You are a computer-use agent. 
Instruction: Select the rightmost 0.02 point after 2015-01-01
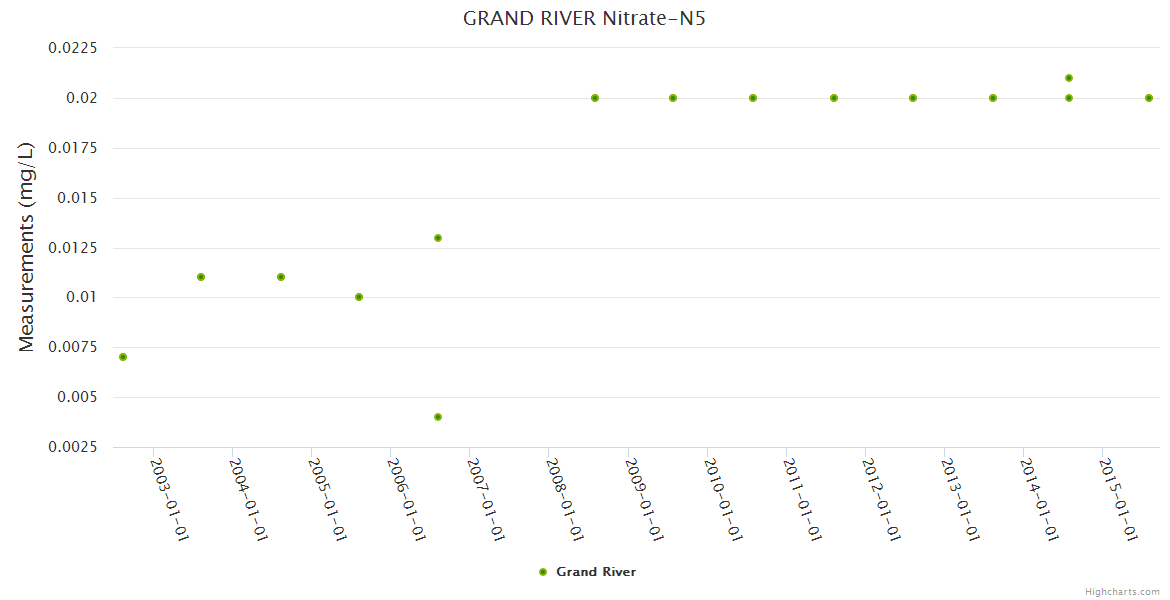click(x=1149, y=98)
